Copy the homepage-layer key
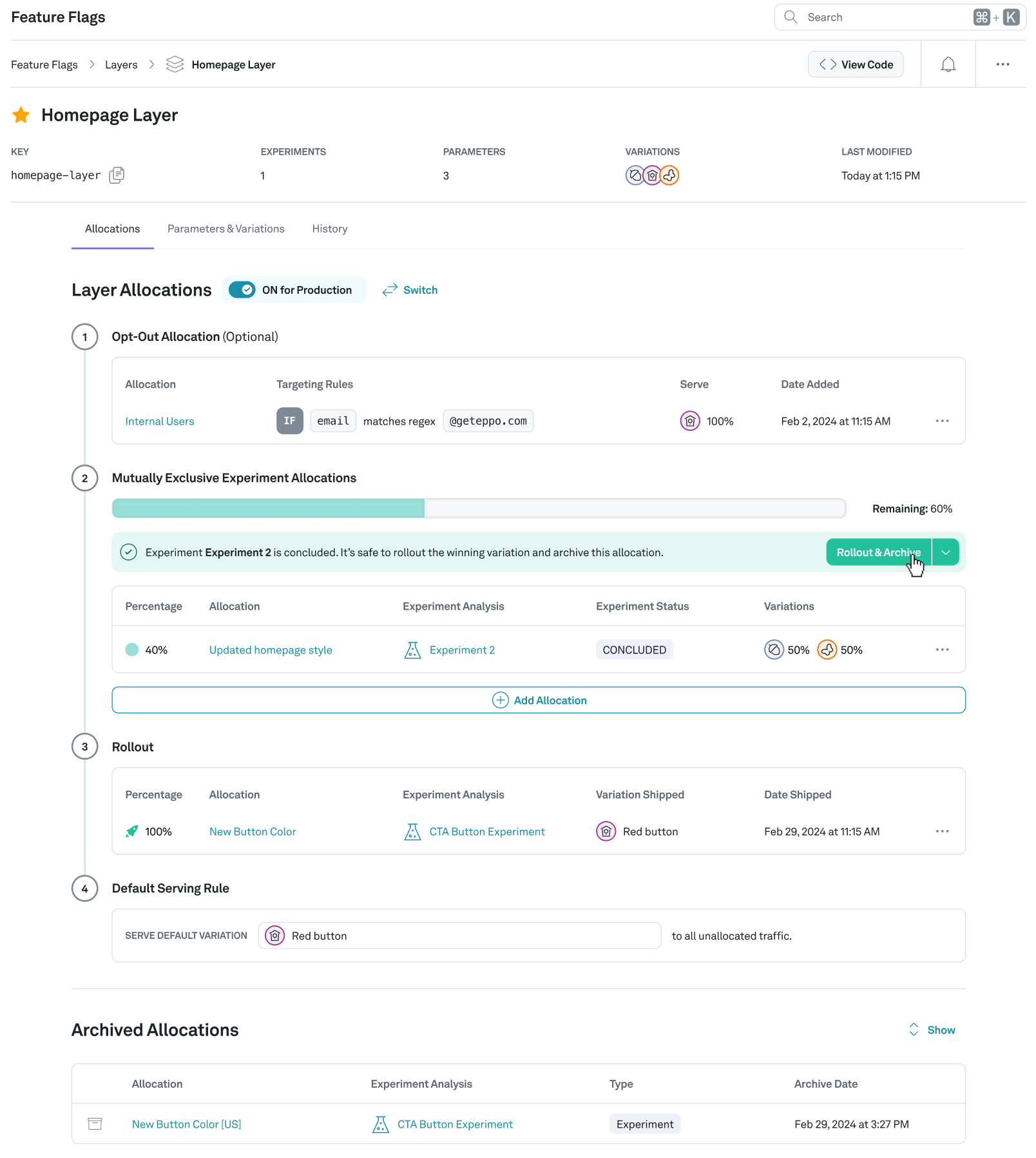The height and width of the screenshot is (1158, 1036). click(x=117, y=175)
